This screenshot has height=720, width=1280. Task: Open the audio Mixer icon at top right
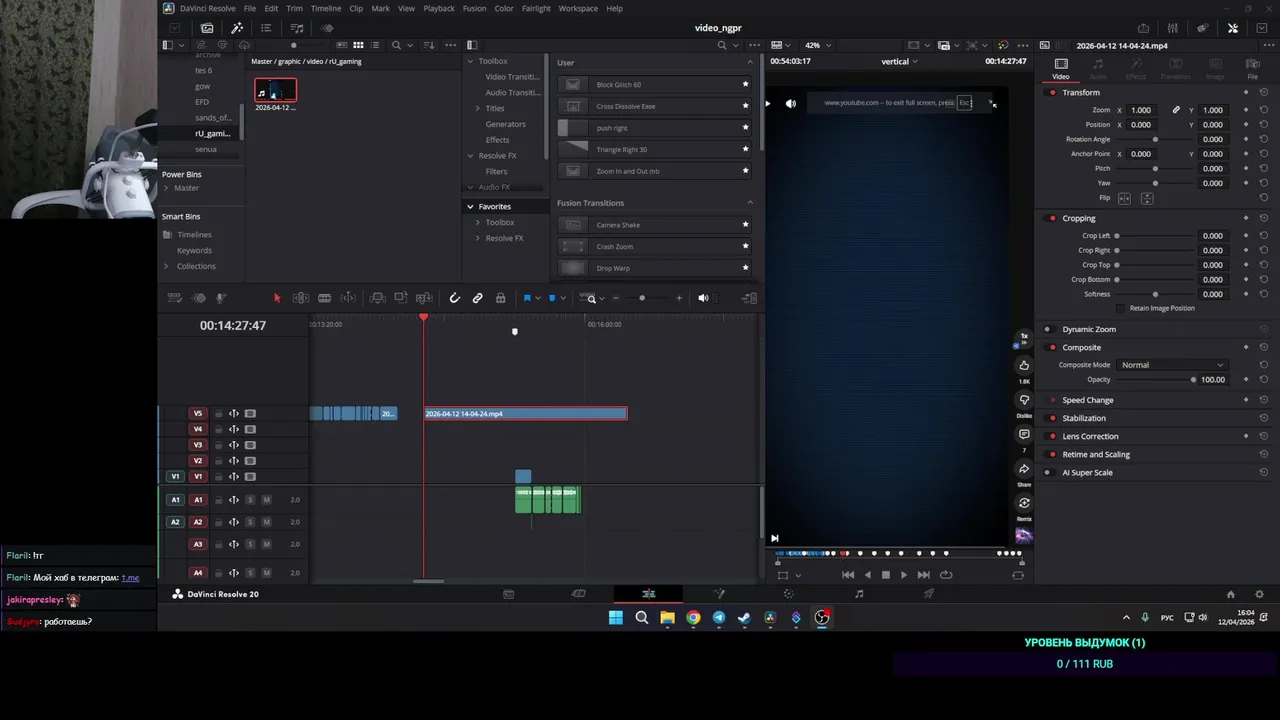click(1172, 28)
